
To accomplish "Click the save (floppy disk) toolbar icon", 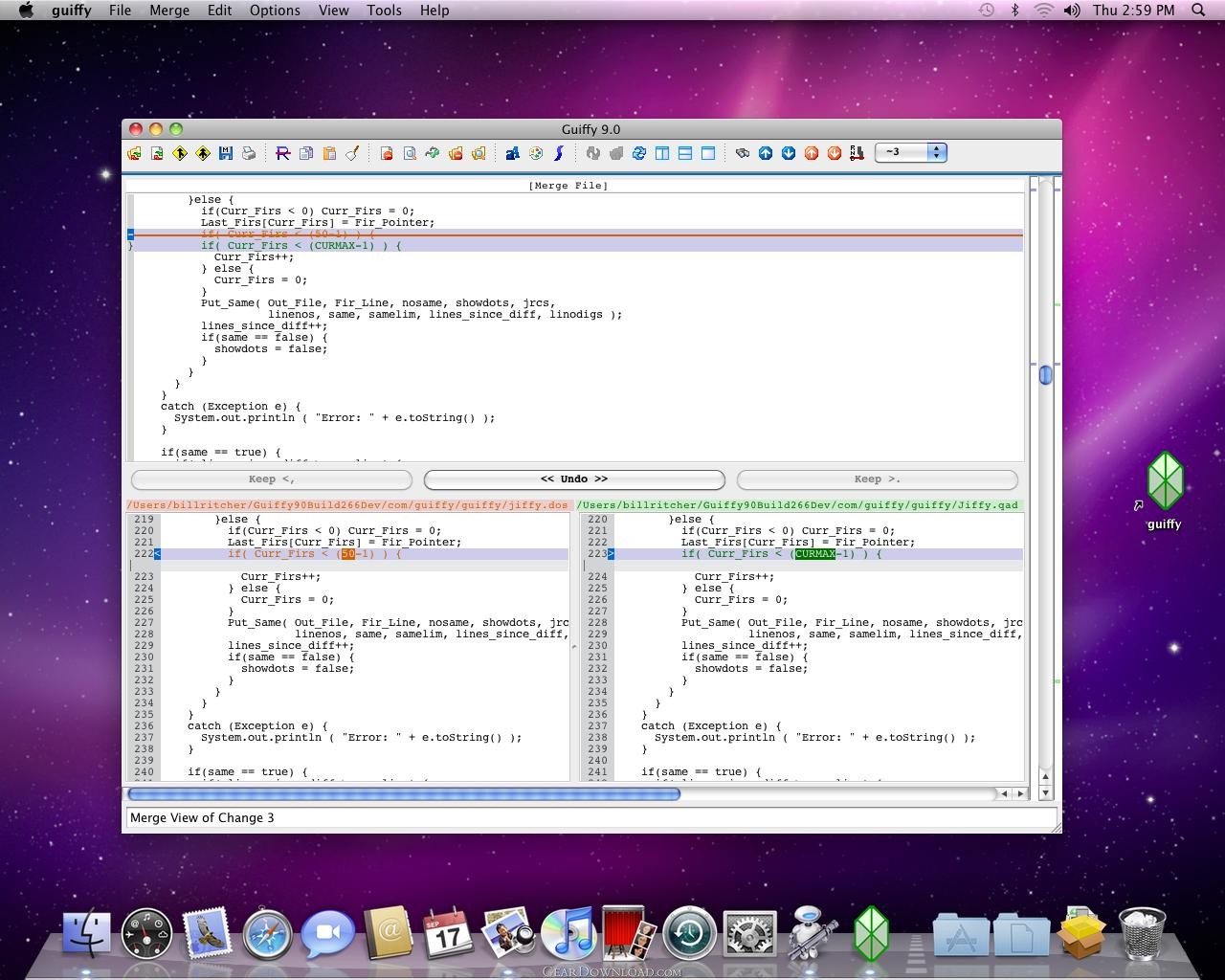I will click(226, 153).
